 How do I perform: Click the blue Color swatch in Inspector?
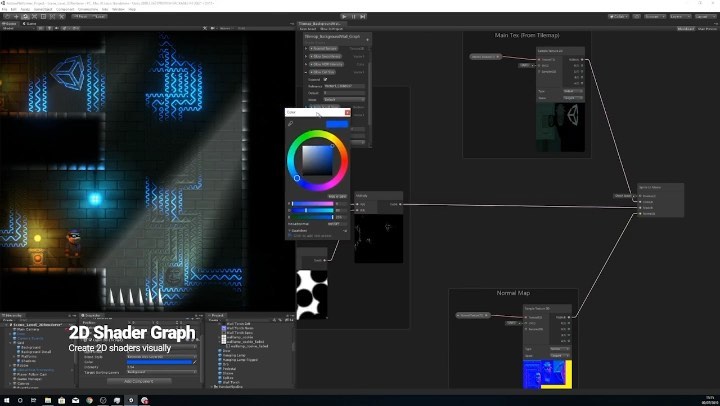pos(159,362)
